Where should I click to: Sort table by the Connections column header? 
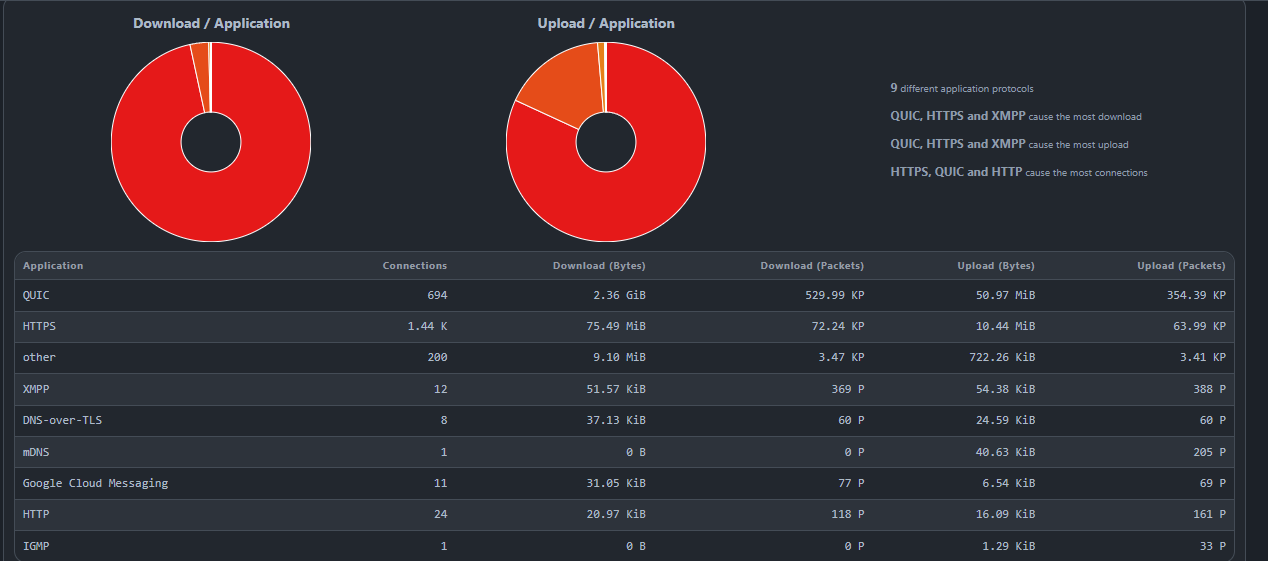coord(415,266)
